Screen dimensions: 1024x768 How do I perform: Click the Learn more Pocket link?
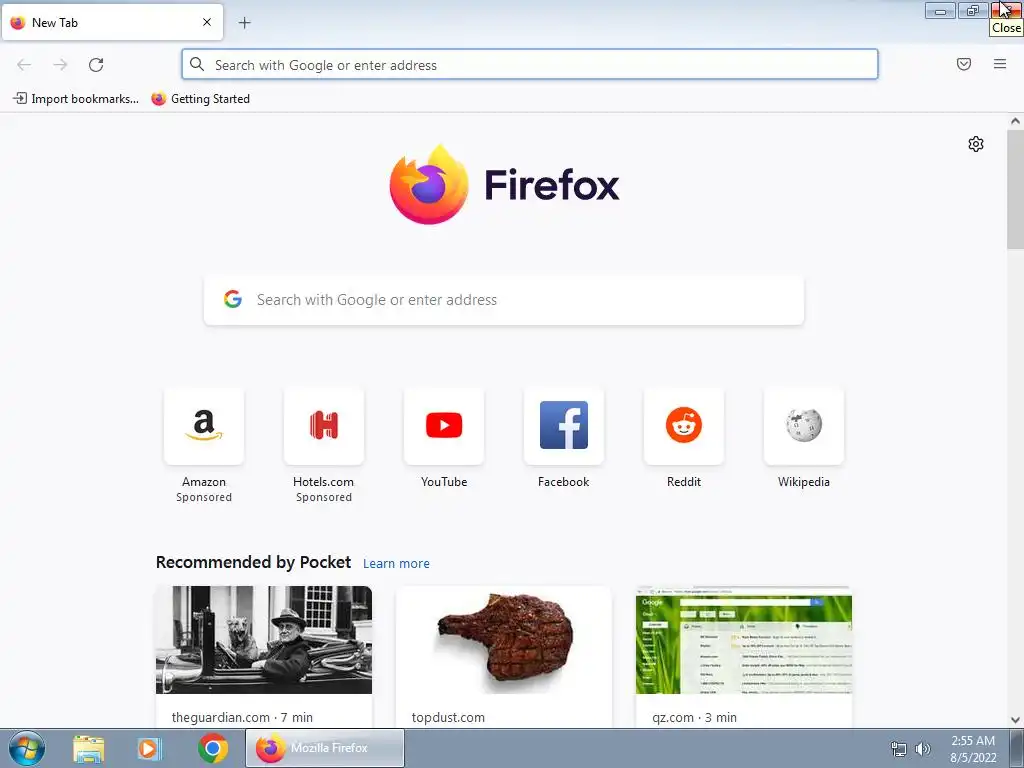pyautogui.click(x=396, y=564)
